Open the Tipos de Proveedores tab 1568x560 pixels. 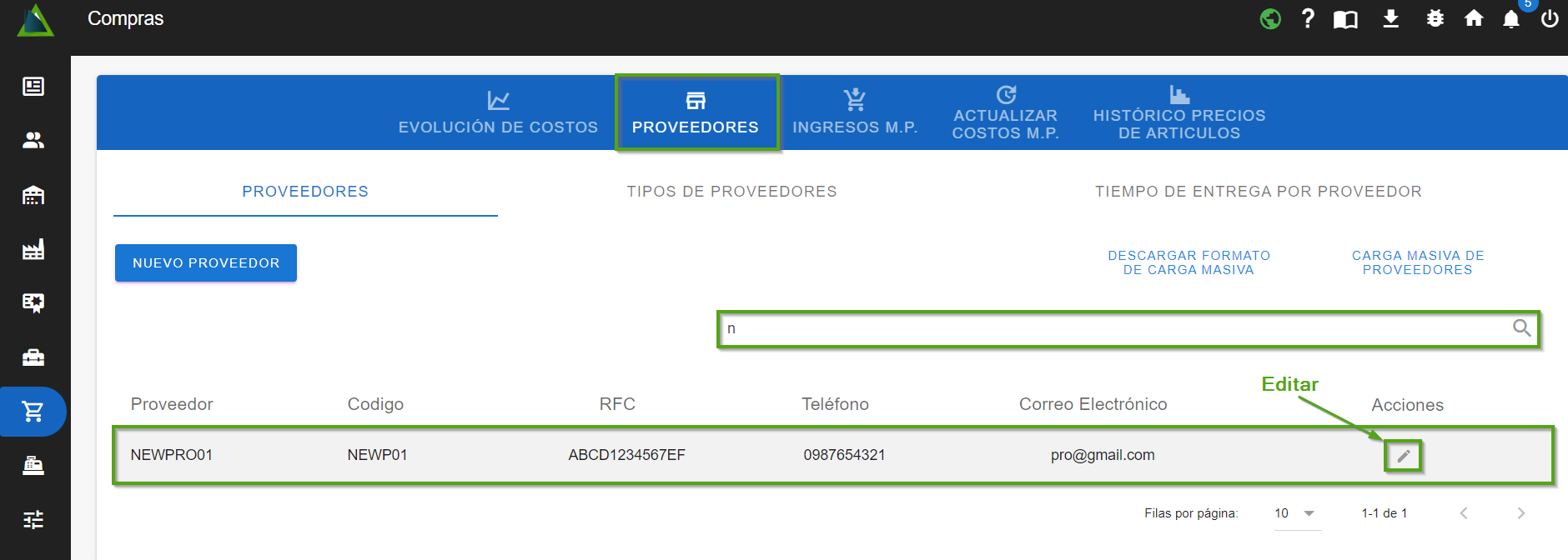731,192
